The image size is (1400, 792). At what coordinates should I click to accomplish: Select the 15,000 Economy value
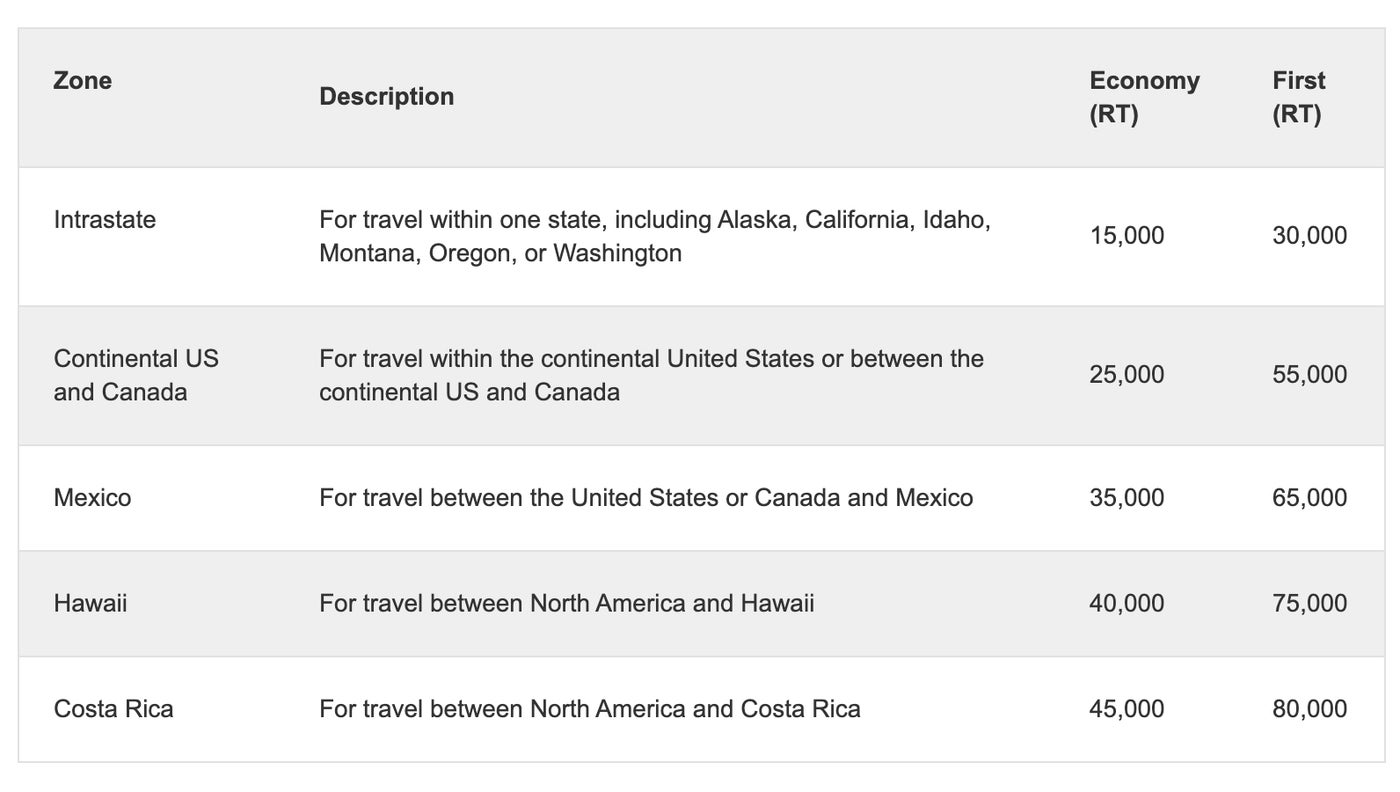(x=1126, y=236)
